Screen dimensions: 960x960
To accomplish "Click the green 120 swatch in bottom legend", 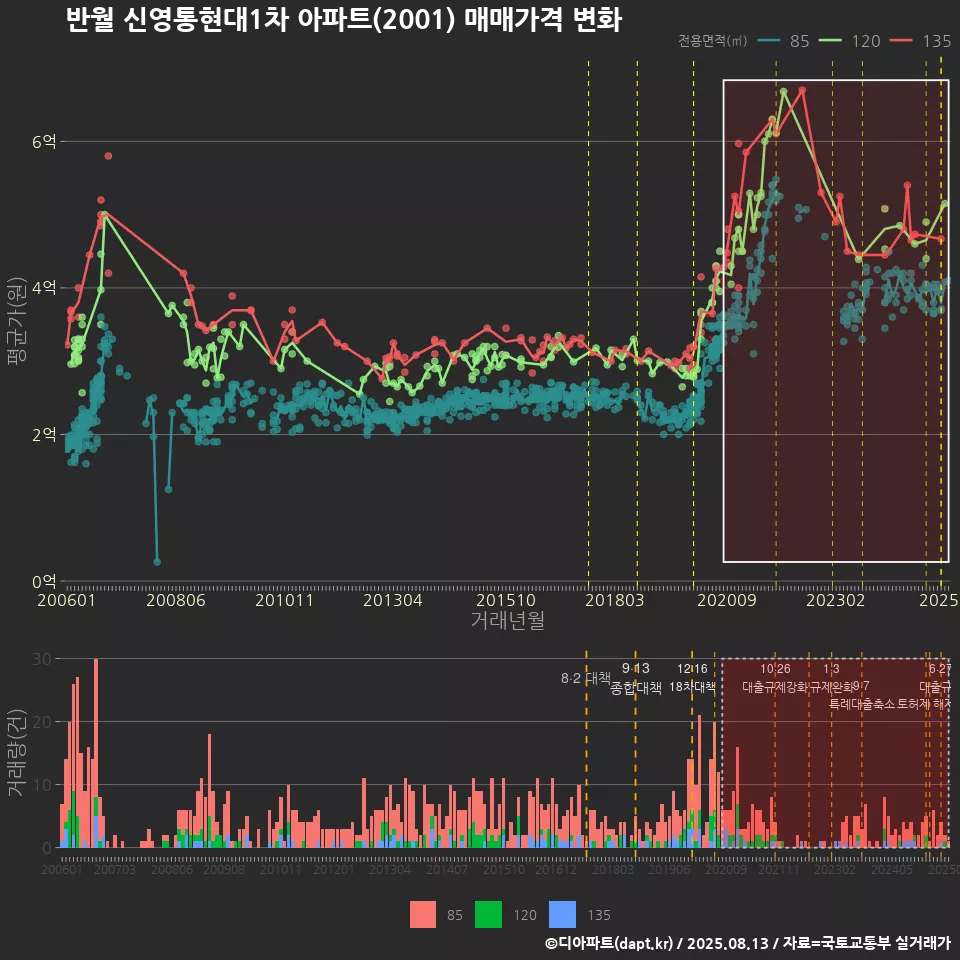I will [488, 915].
